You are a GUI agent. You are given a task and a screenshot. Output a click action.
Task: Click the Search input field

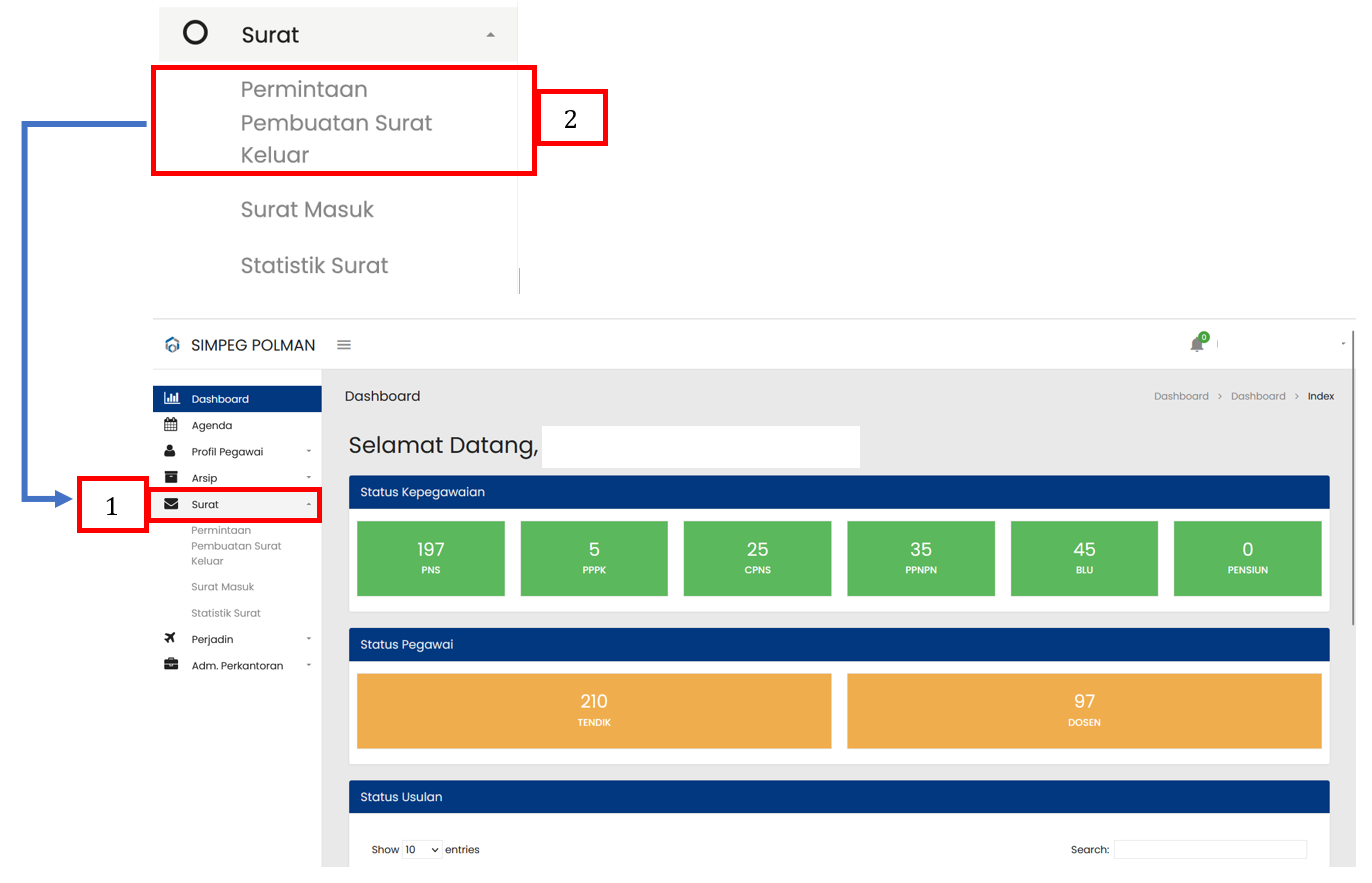(1210, 850)
